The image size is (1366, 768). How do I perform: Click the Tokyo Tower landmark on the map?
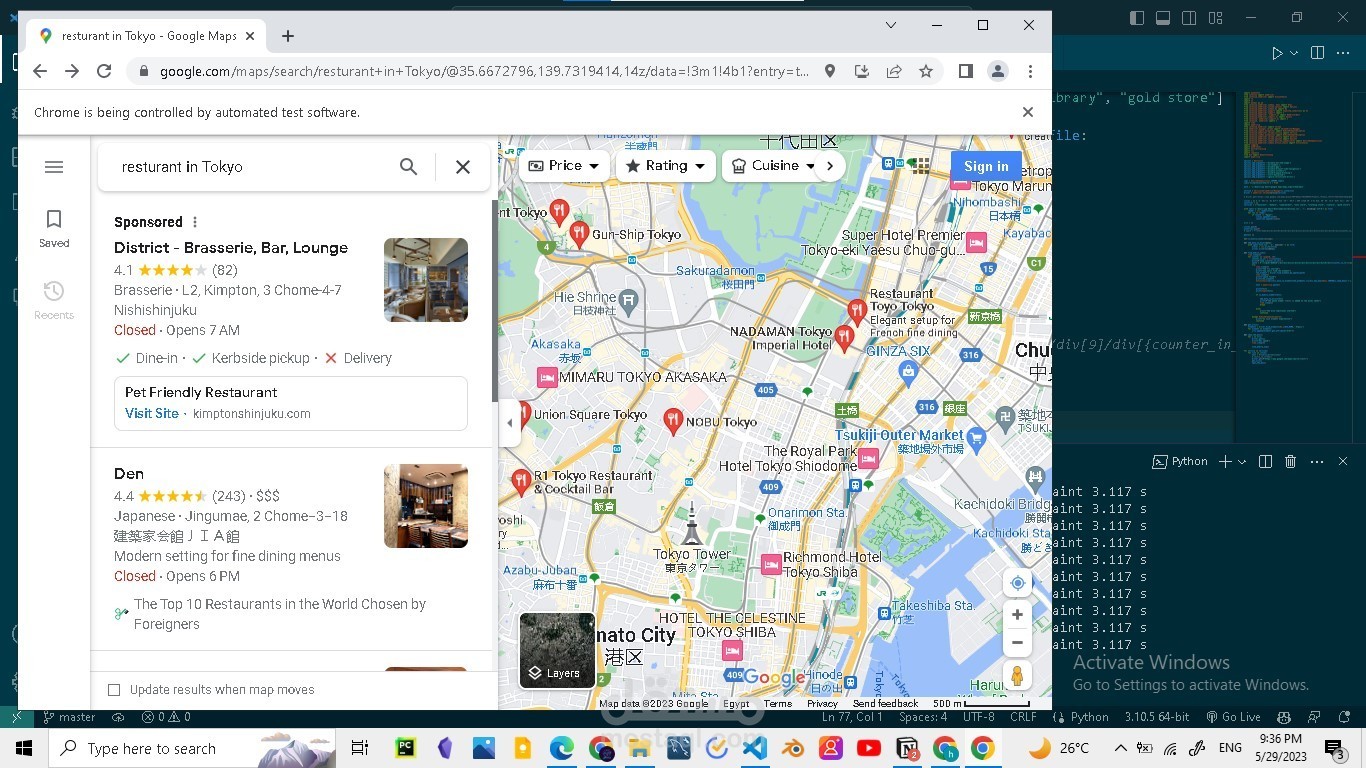[691, 522]
